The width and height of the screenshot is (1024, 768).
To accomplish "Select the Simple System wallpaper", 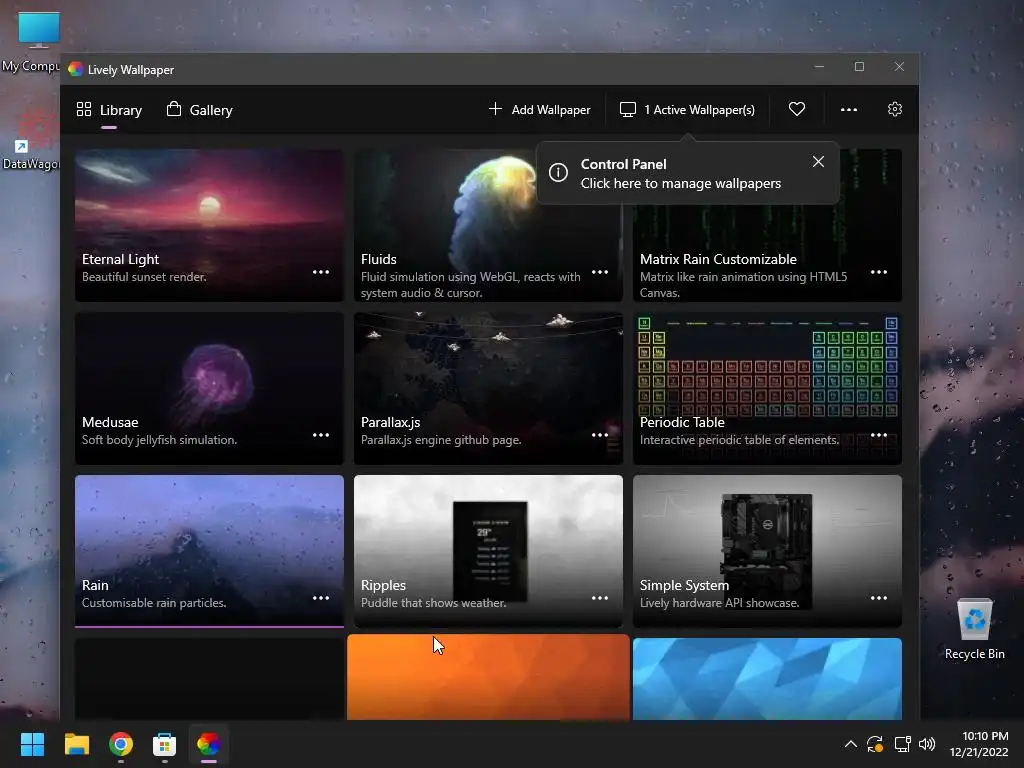I will coord(767,551).
